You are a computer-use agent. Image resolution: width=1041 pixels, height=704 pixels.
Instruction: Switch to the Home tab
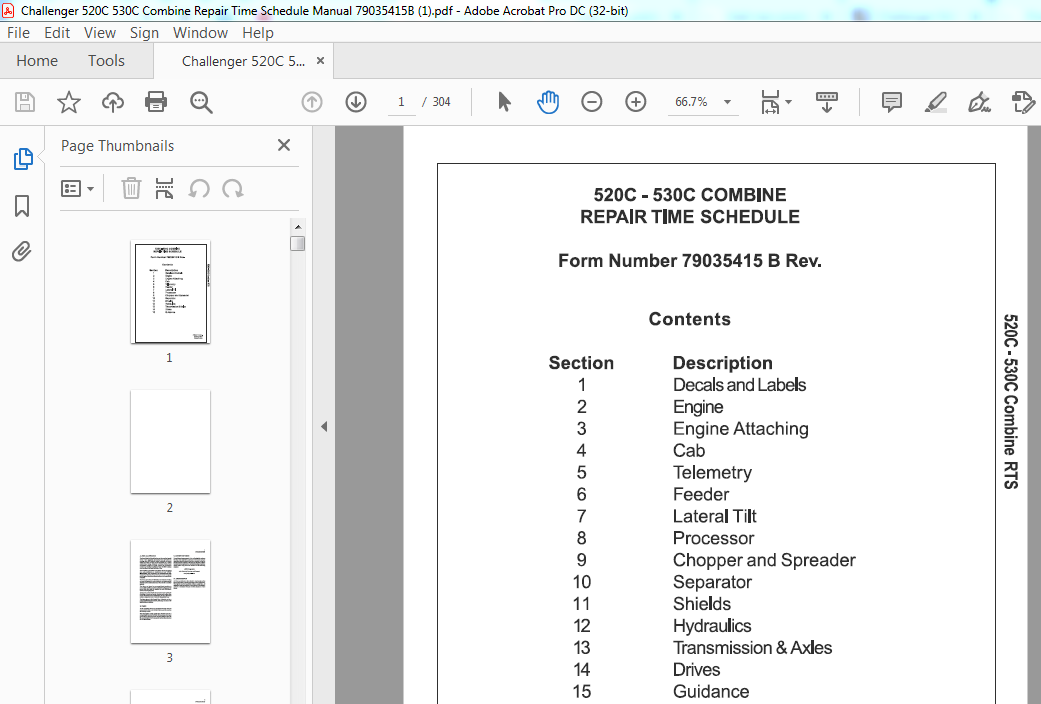(x=37, y=60)
